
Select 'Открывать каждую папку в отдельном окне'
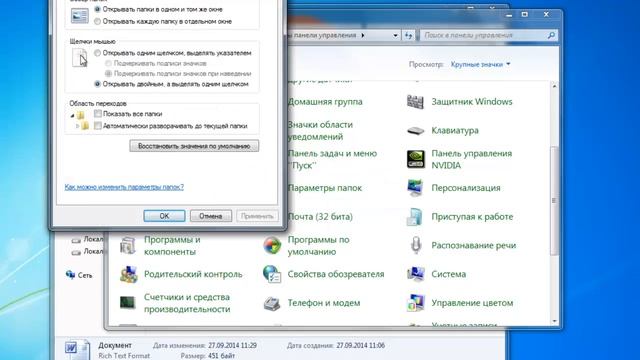98,21
